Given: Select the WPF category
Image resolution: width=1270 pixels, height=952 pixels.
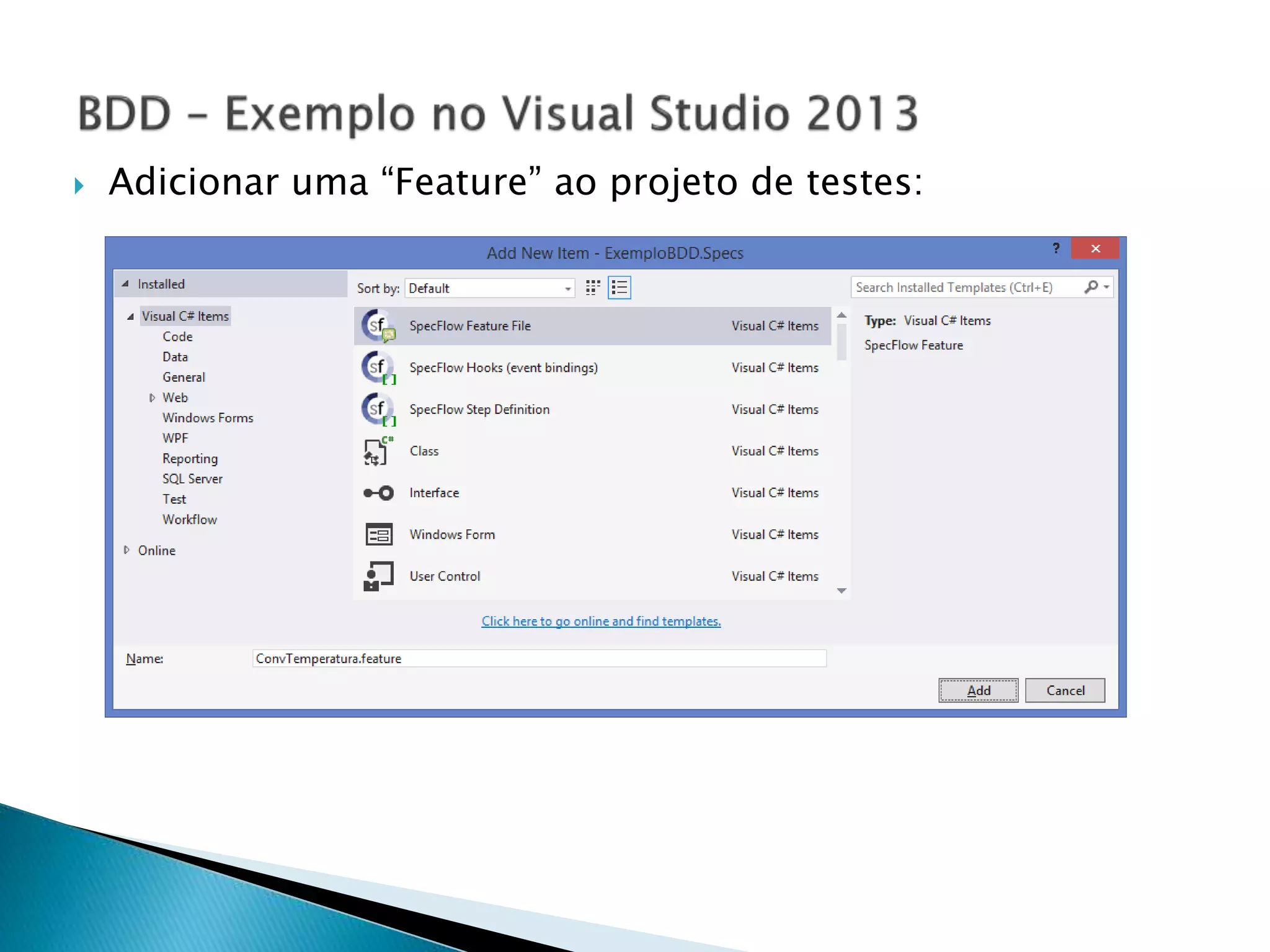Looking at the screenshot, I should tap(175, 438).
